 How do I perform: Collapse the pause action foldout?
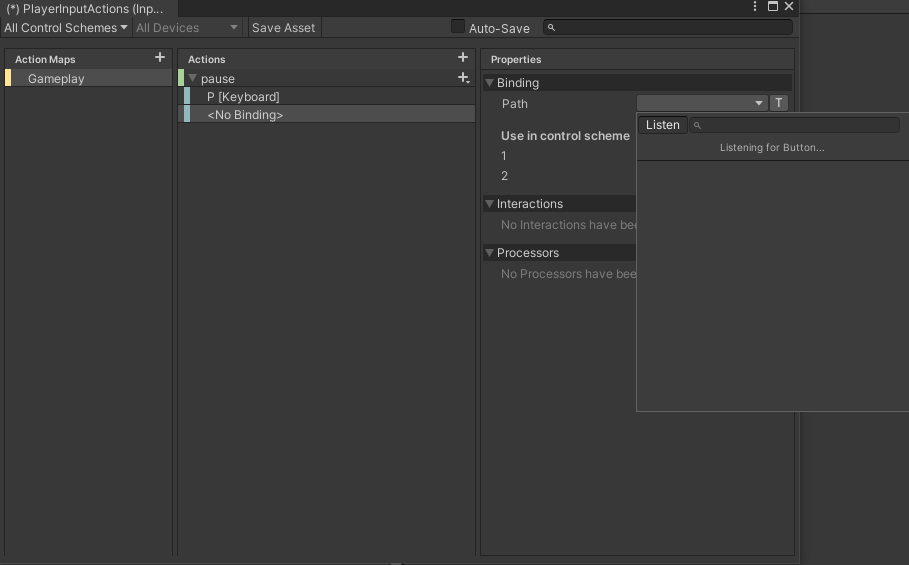tap(193, 79)
